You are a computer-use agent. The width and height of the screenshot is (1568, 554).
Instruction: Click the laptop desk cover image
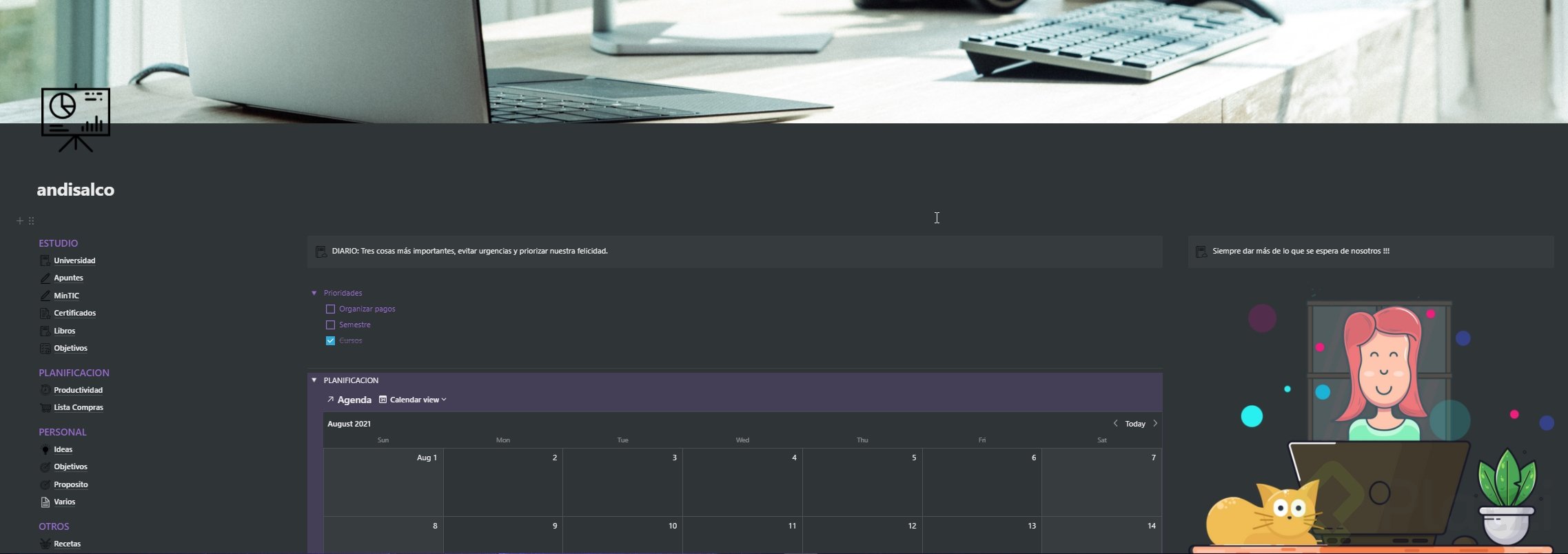[784, 62]
